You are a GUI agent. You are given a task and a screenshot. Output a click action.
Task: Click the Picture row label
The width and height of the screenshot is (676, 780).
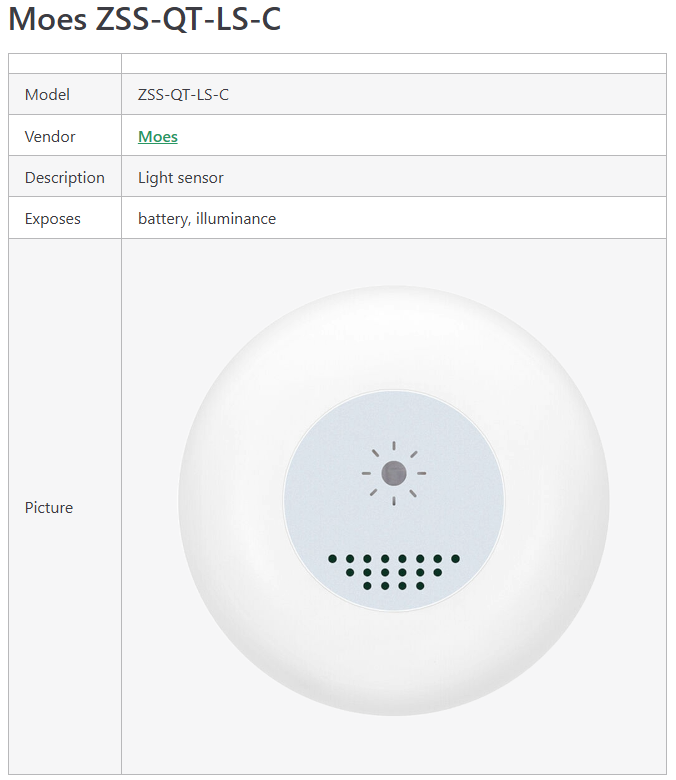(49, 507)
